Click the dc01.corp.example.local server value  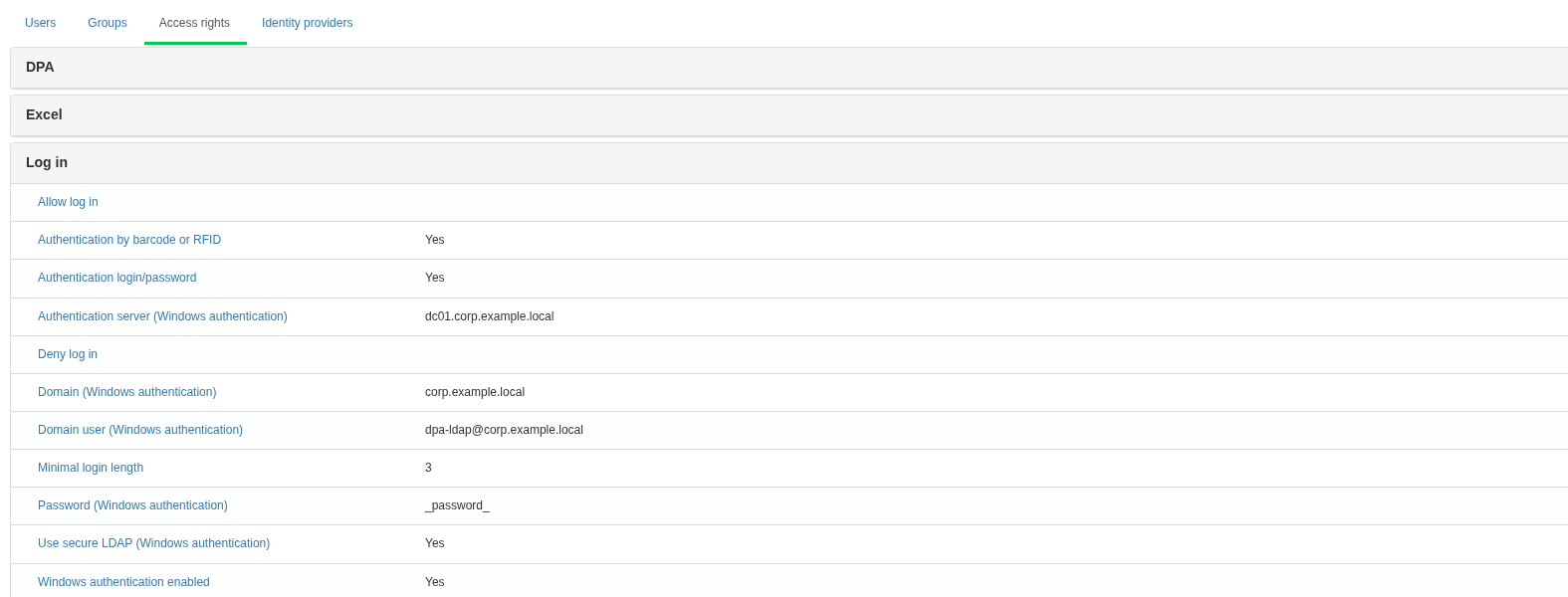(489, 316)
